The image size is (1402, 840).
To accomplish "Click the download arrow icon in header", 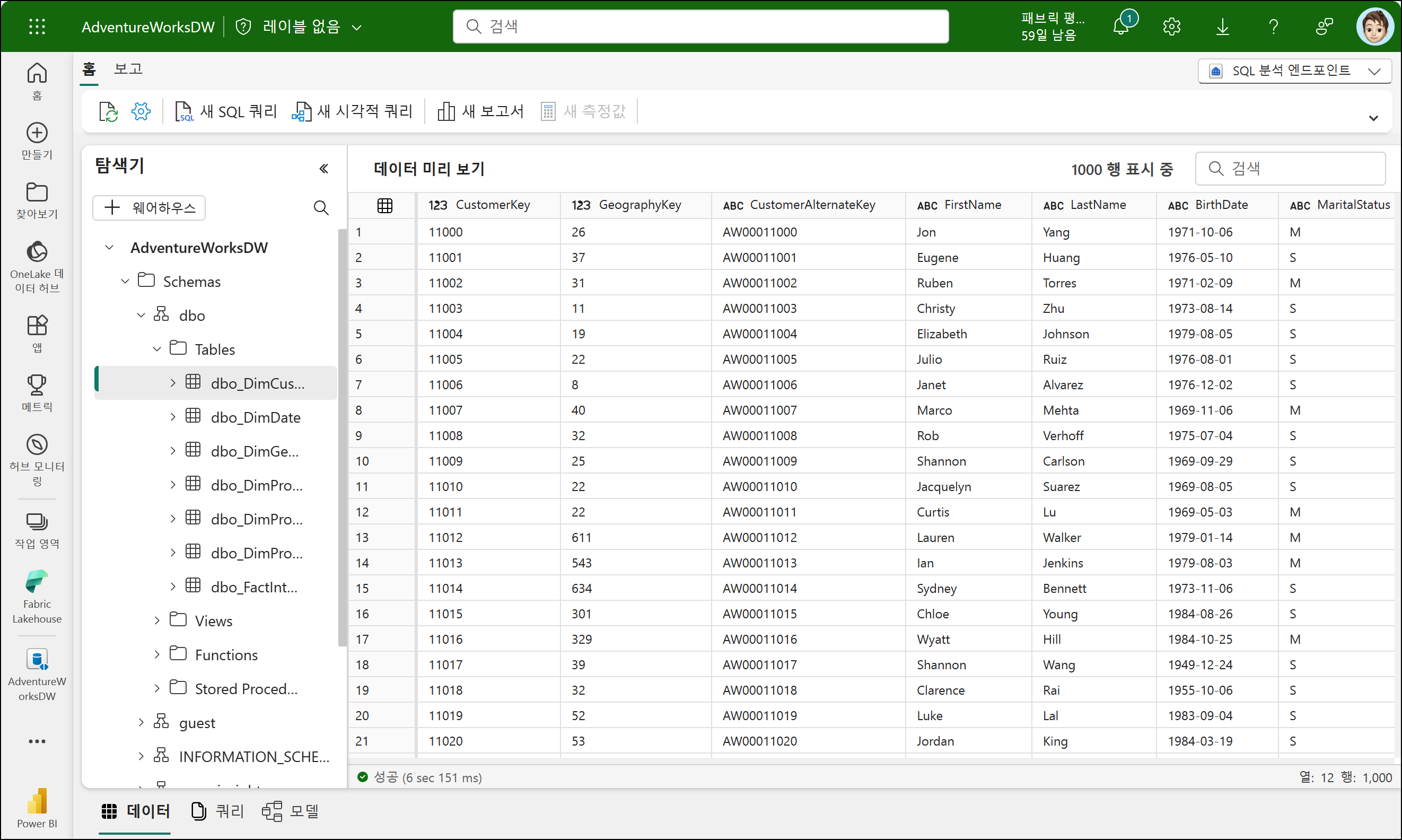I will (1223, 27).
